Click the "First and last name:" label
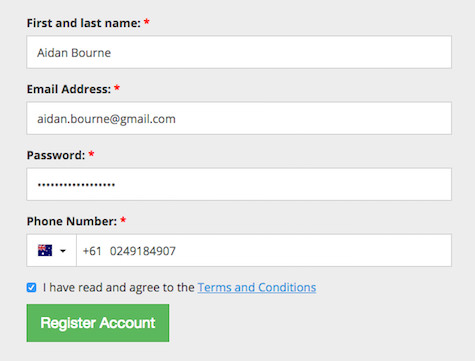This screenshot has width=475, height=361. pos(84,23)
